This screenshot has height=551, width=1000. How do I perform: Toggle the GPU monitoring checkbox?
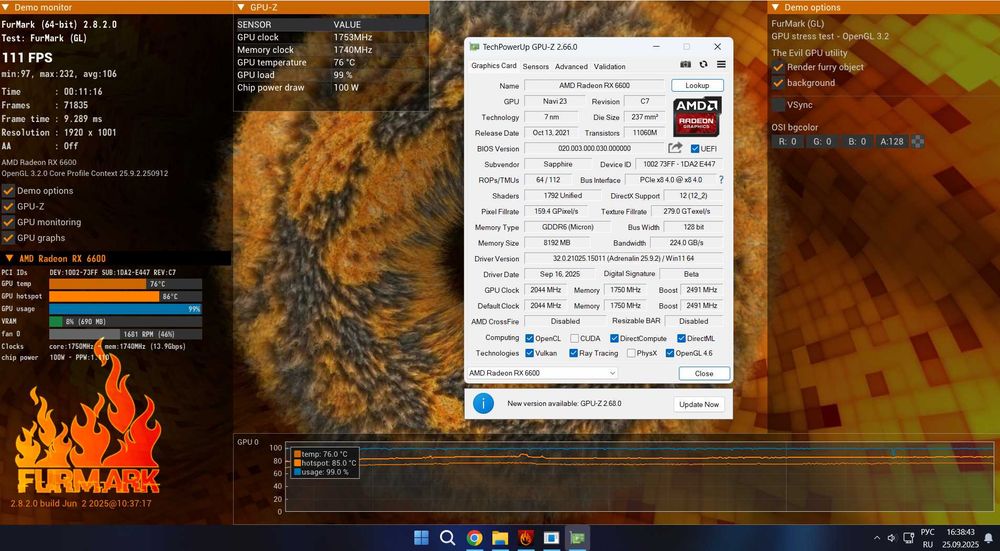tap(8, 222)
